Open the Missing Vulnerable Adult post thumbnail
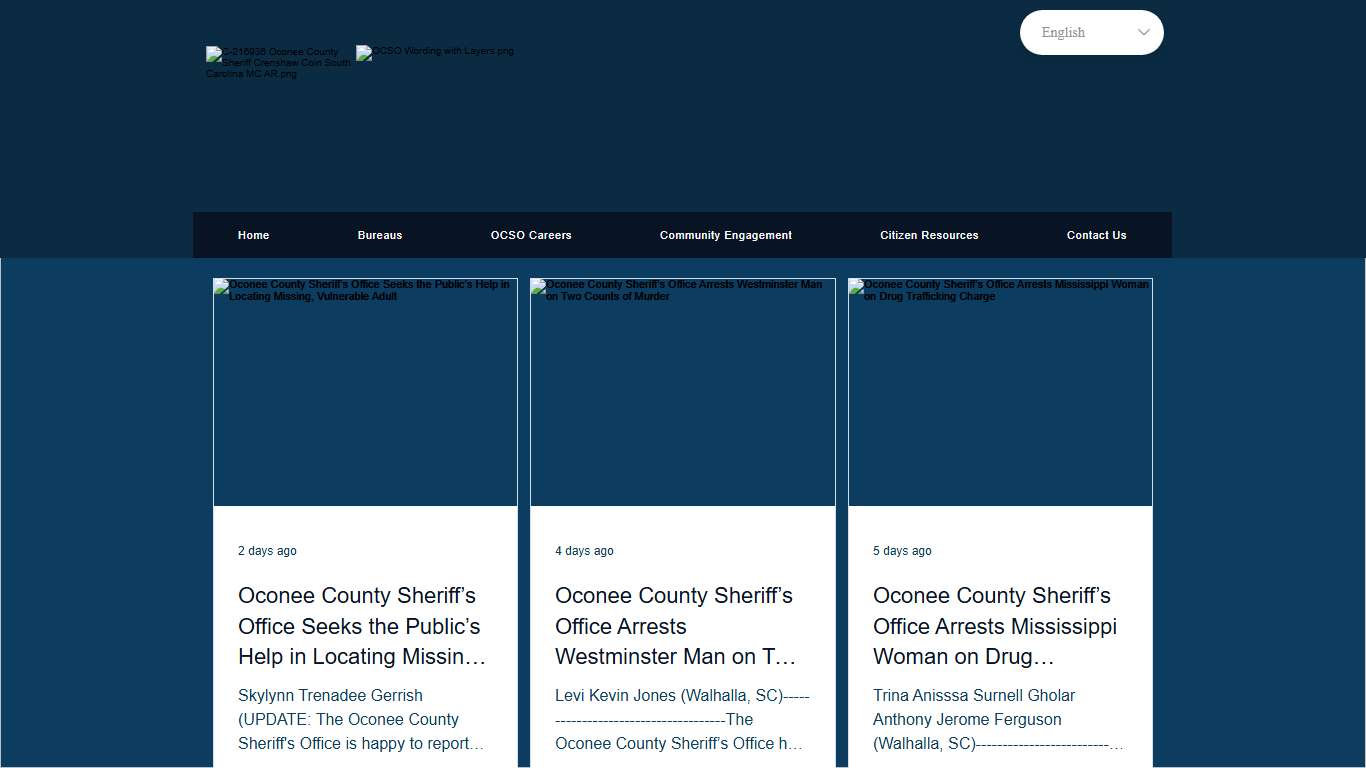1366x768 pixels. coord(365,392)
